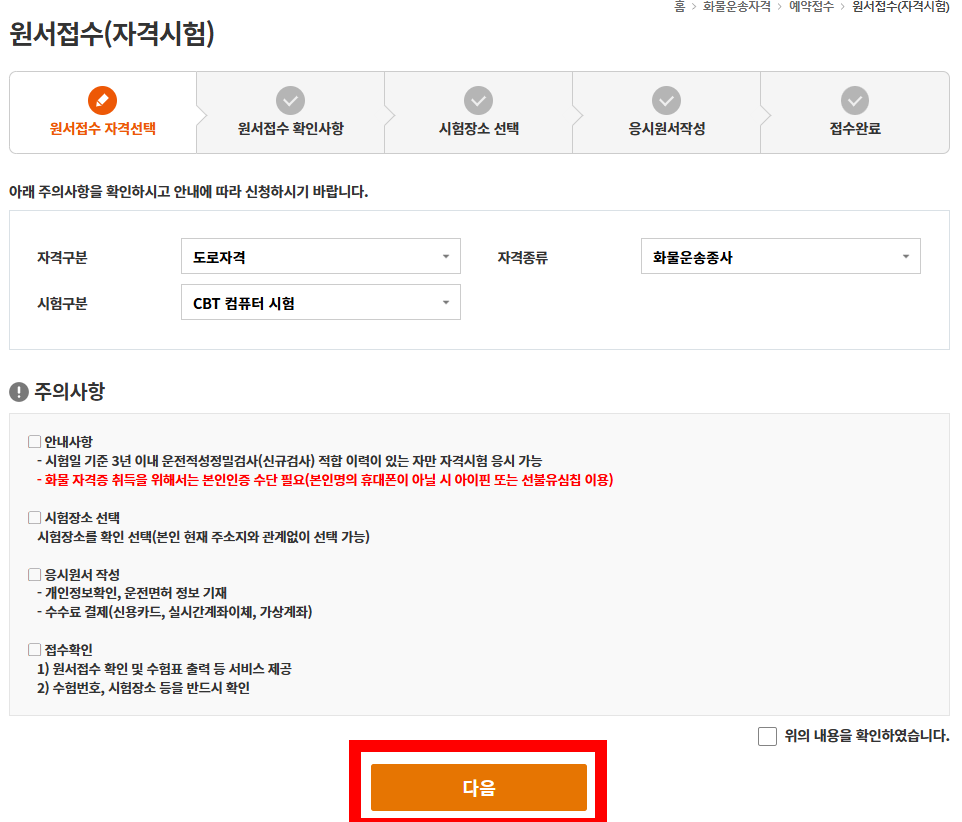962x822 pixels.
Task: Click the 개인정보확인, 운전면허 정보 기재 line
Action: (x=132, y=593)
